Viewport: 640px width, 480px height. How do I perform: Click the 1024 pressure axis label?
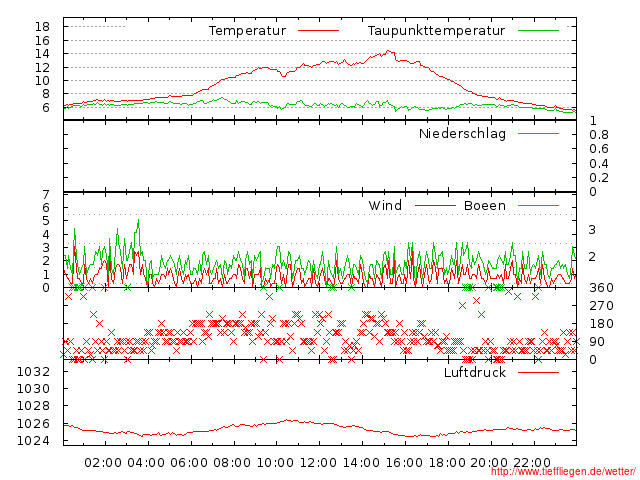pyautogui.click(x=33, y=441)
